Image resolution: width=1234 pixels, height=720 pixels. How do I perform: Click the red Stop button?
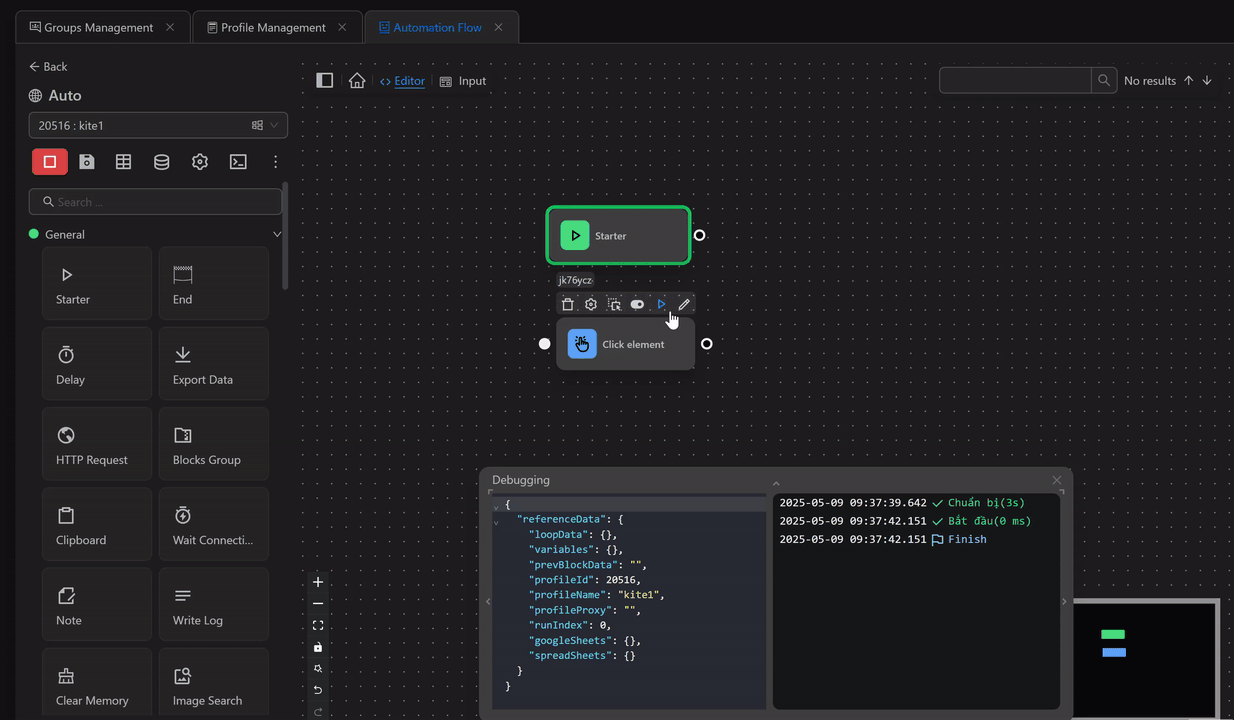(x=49, y=162)
